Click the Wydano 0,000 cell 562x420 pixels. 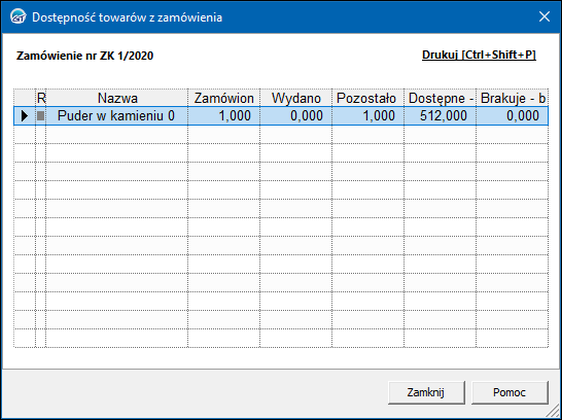click(296, 116)
